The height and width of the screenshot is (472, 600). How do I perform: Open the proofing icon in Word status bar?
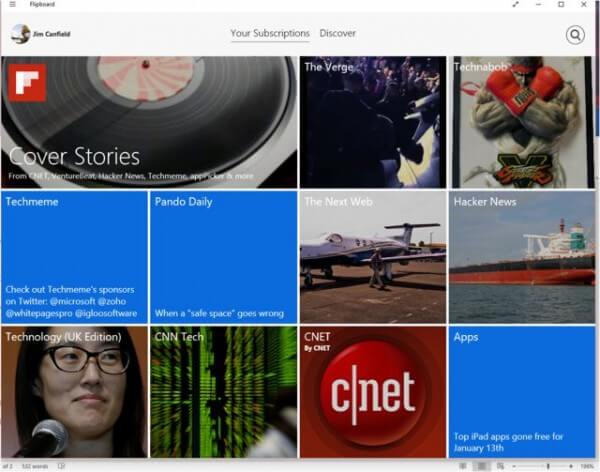(61, 466)
